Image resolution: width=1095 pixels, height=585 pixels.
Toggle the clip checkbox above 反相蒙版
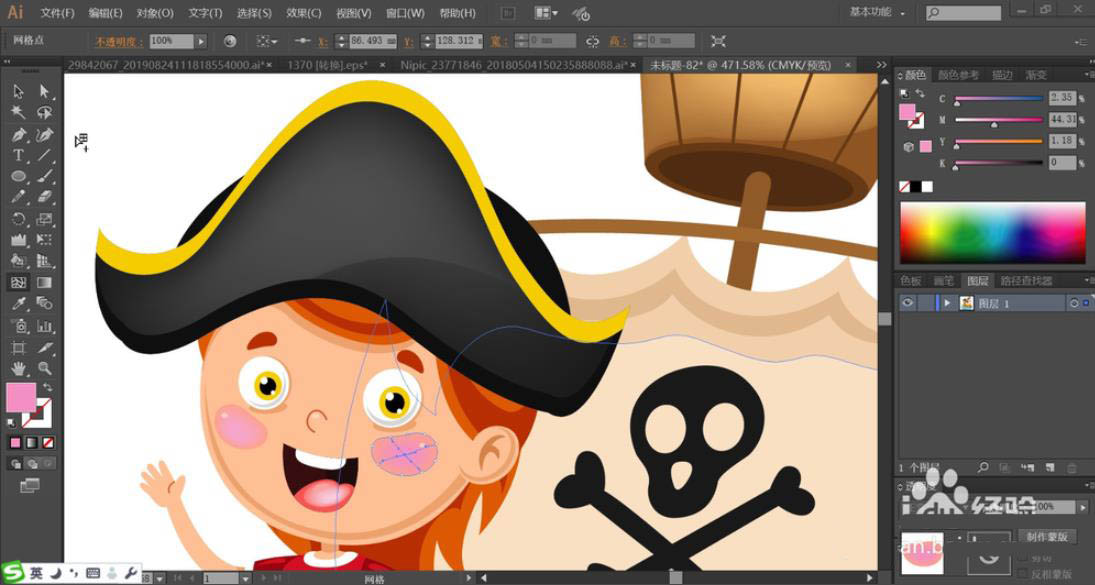click(x=1024, y=558)
